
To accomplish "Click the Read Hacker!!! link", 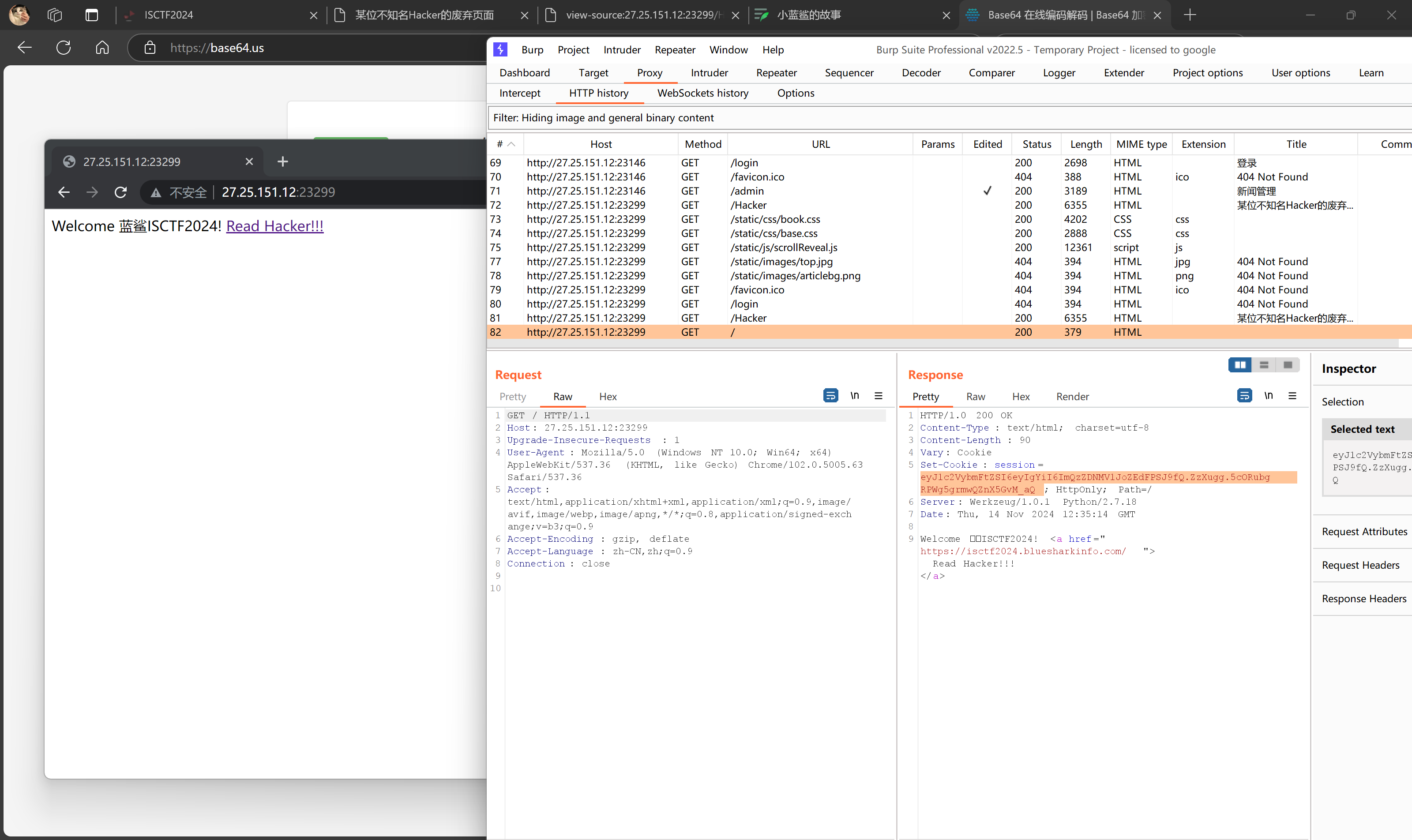I will tap(274, 226).
